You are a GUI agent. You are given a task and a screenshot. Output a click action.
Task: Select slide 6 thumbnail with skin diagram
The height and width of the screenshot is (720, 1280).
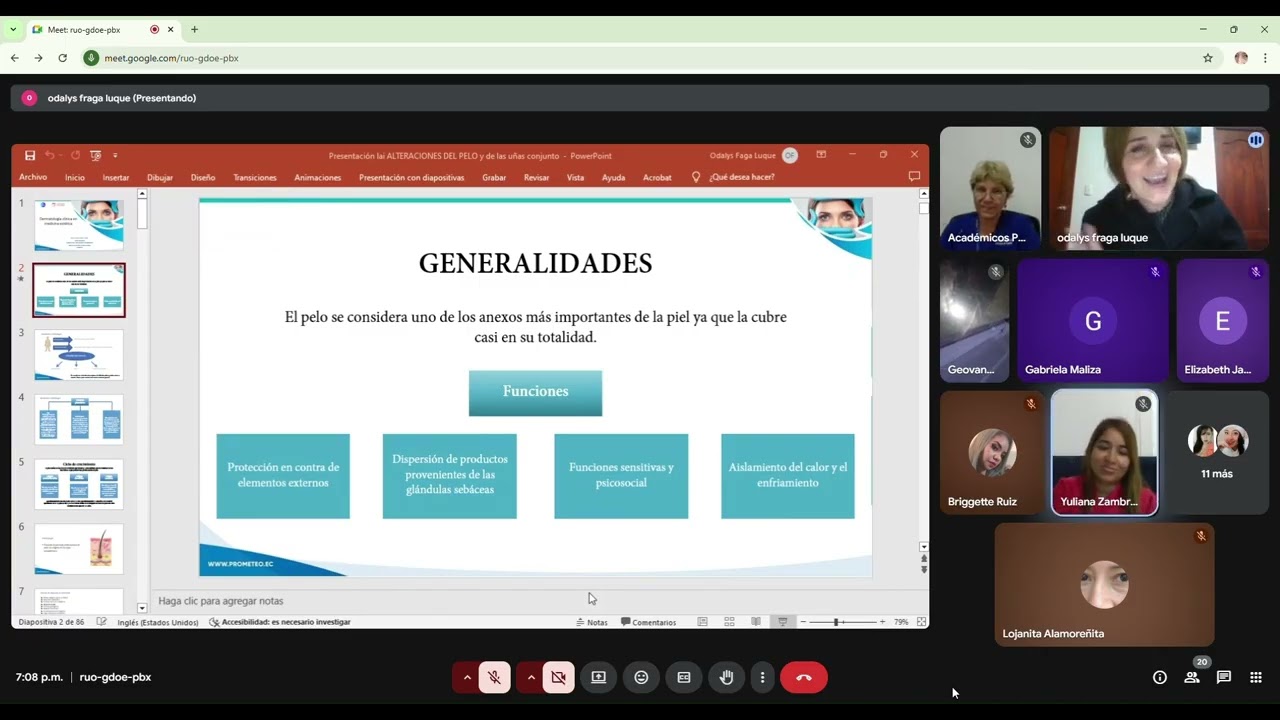pos(79,549)
